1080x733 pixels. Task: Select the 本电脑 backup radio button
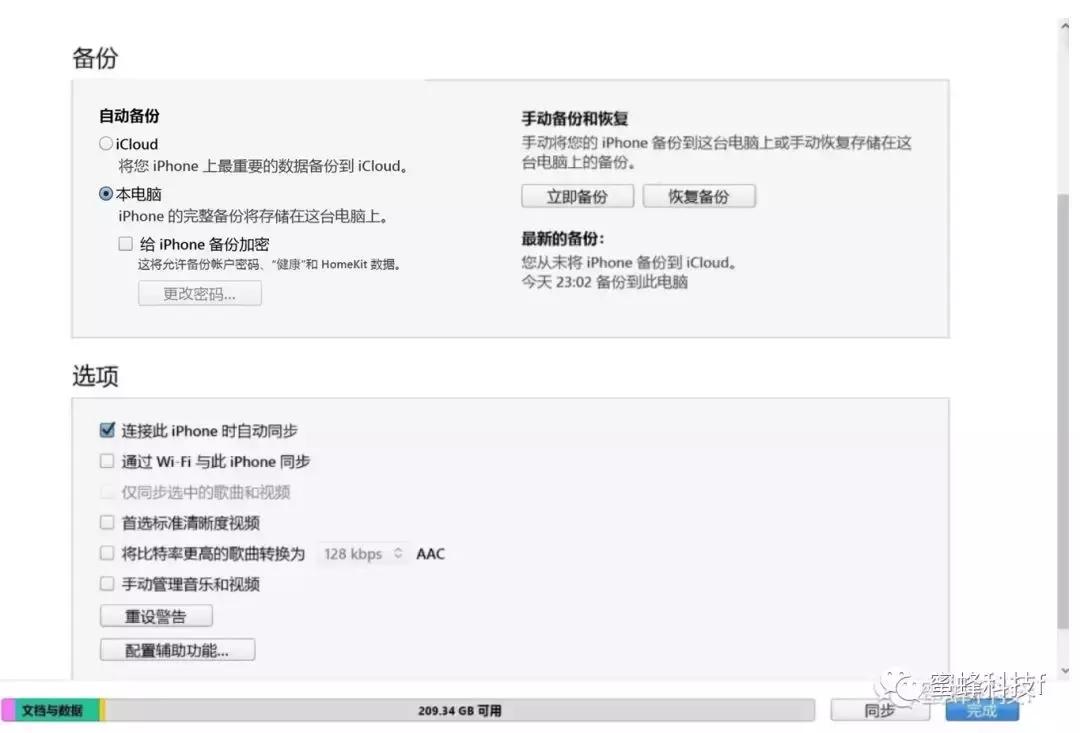[105, 194]
